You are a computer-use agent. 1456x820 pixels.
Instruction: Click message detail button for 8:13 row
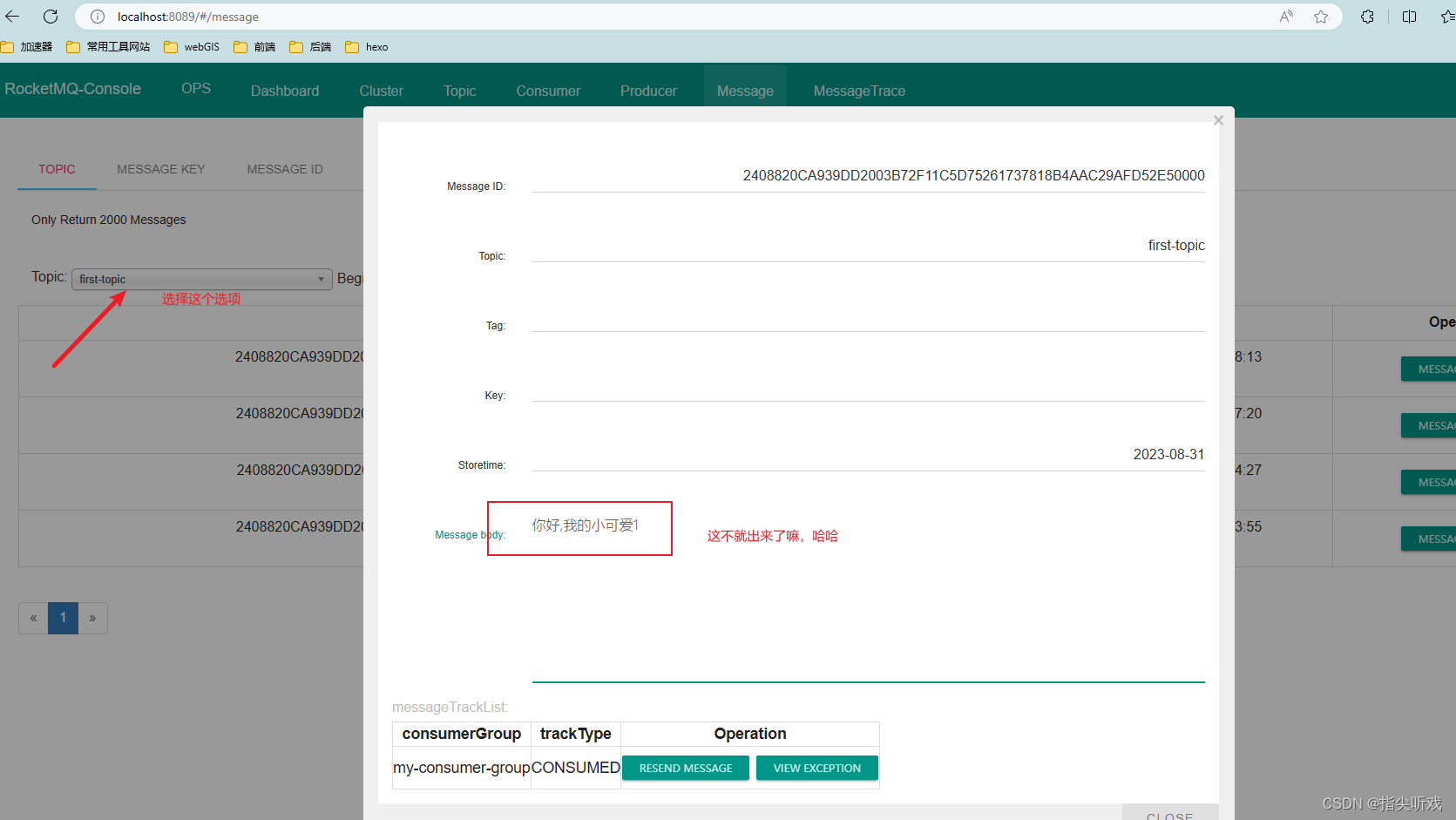click(x=1428, y=369)
